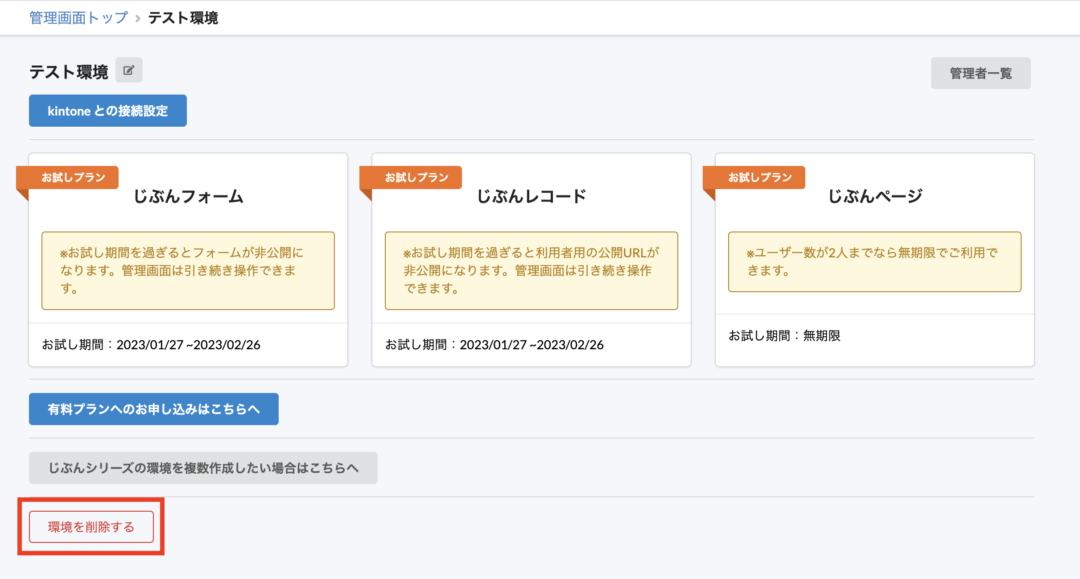Viewport: 1080px width, 579px height.
Task: Select テスト環境 in the breadcrumb
Action: tap(183, 18)
